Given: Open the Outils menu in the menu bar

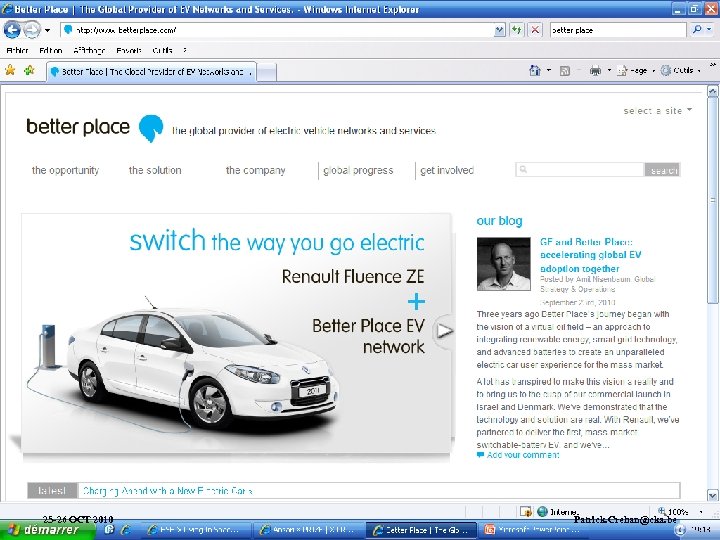Looking at the screenshot, I should tap(162, 51).
